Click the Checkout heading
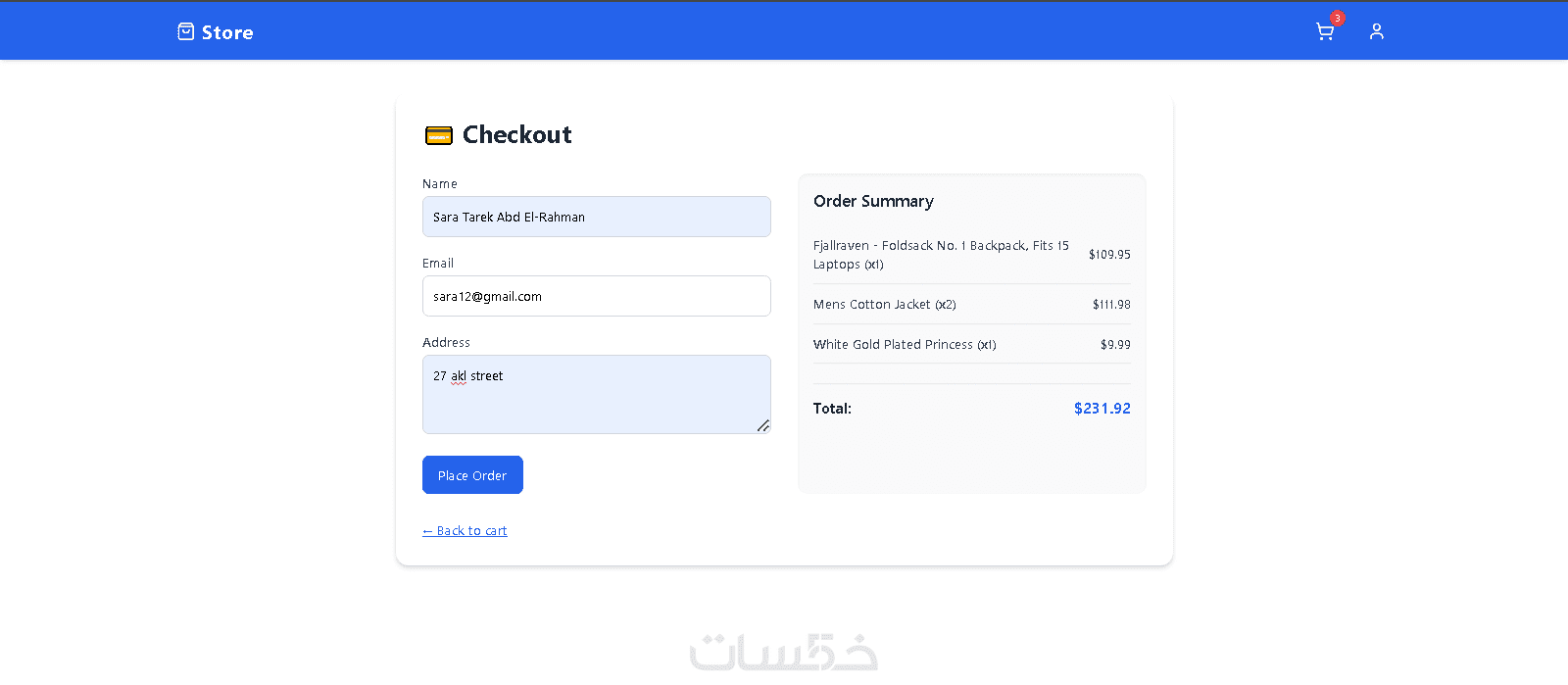The height and width of the screenshot is (685, 1568). 516,134
